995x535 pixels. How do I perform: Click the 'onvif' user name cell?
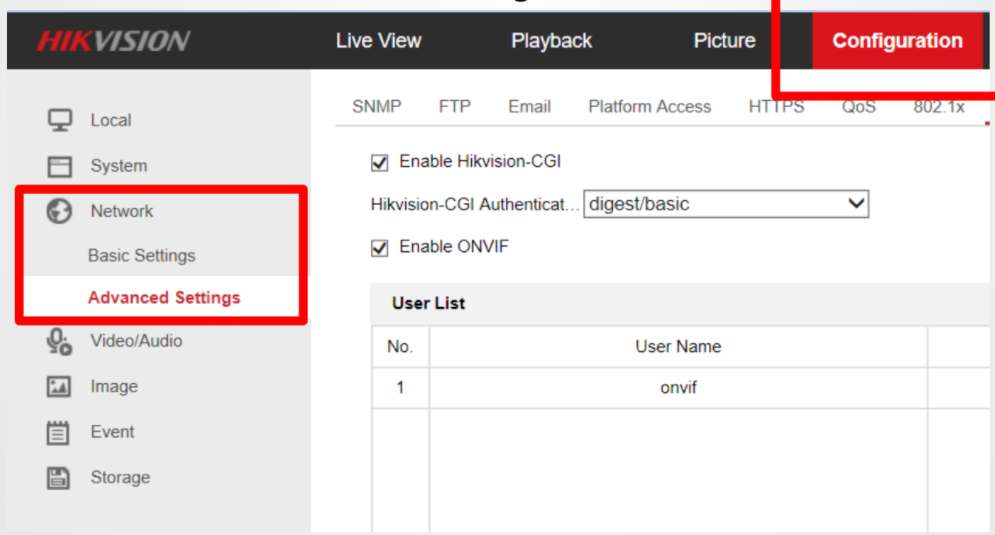click(678, 388)
